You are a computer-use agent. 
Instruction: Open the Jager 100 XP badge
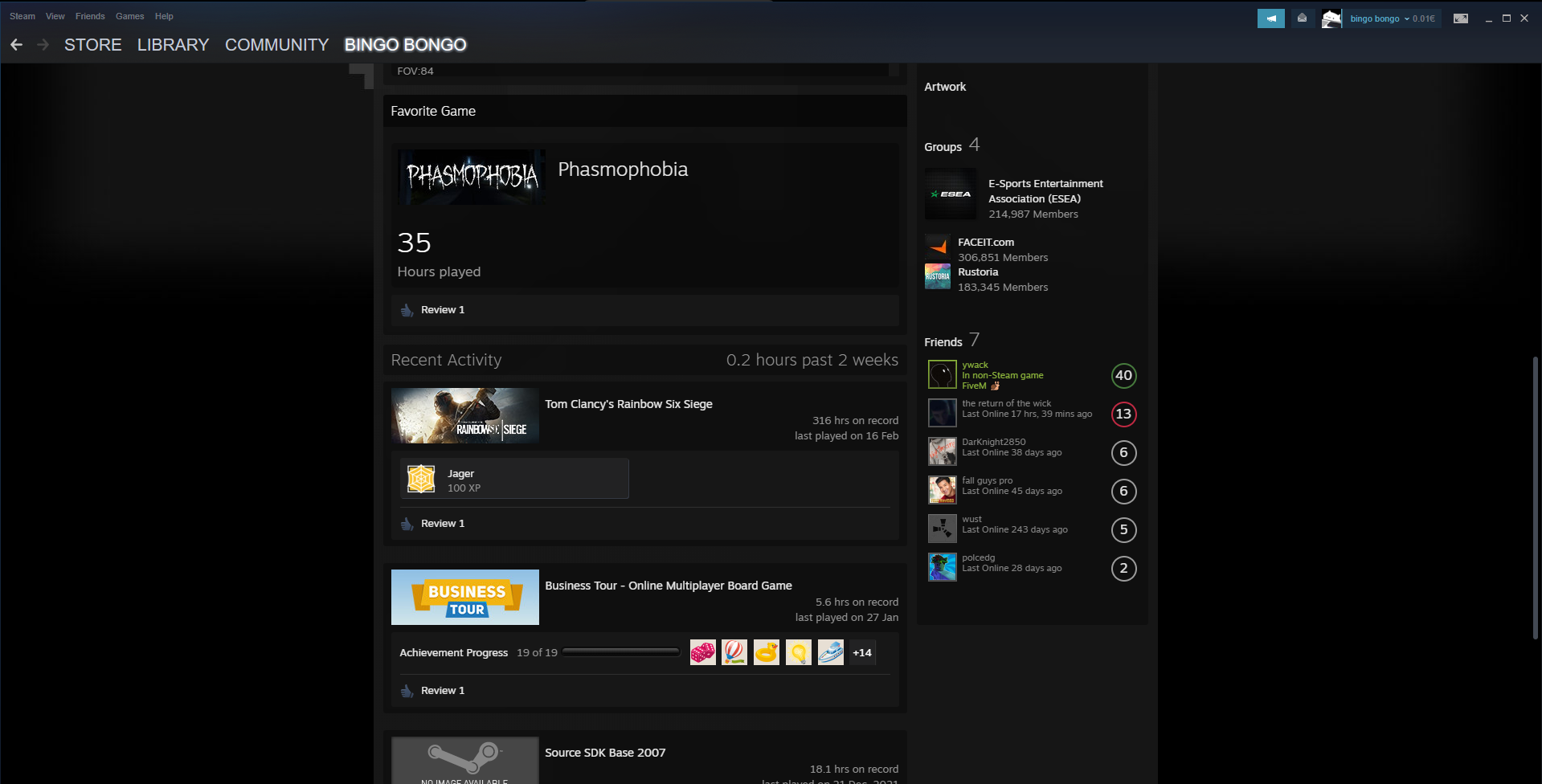(x=514, y=479)
